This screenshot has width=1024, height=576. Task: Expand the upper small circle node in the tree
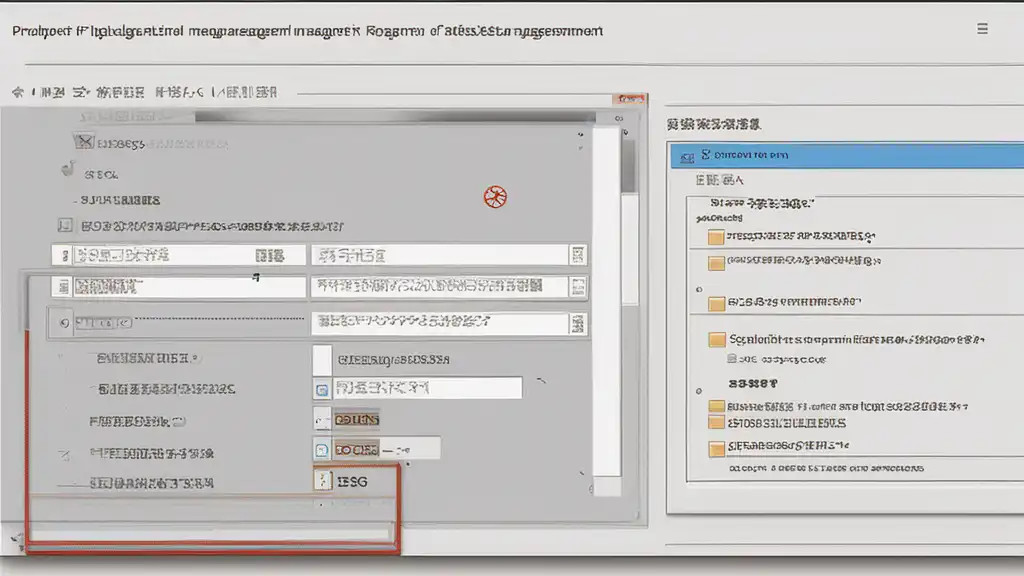click(699, 289)
